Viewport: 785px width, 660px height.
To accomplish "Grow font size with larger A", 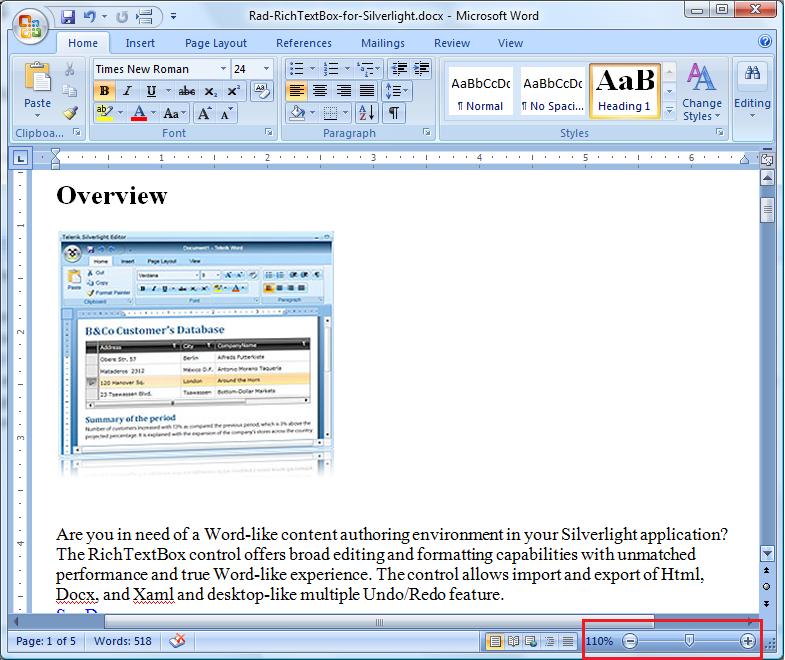I will 204,114.
